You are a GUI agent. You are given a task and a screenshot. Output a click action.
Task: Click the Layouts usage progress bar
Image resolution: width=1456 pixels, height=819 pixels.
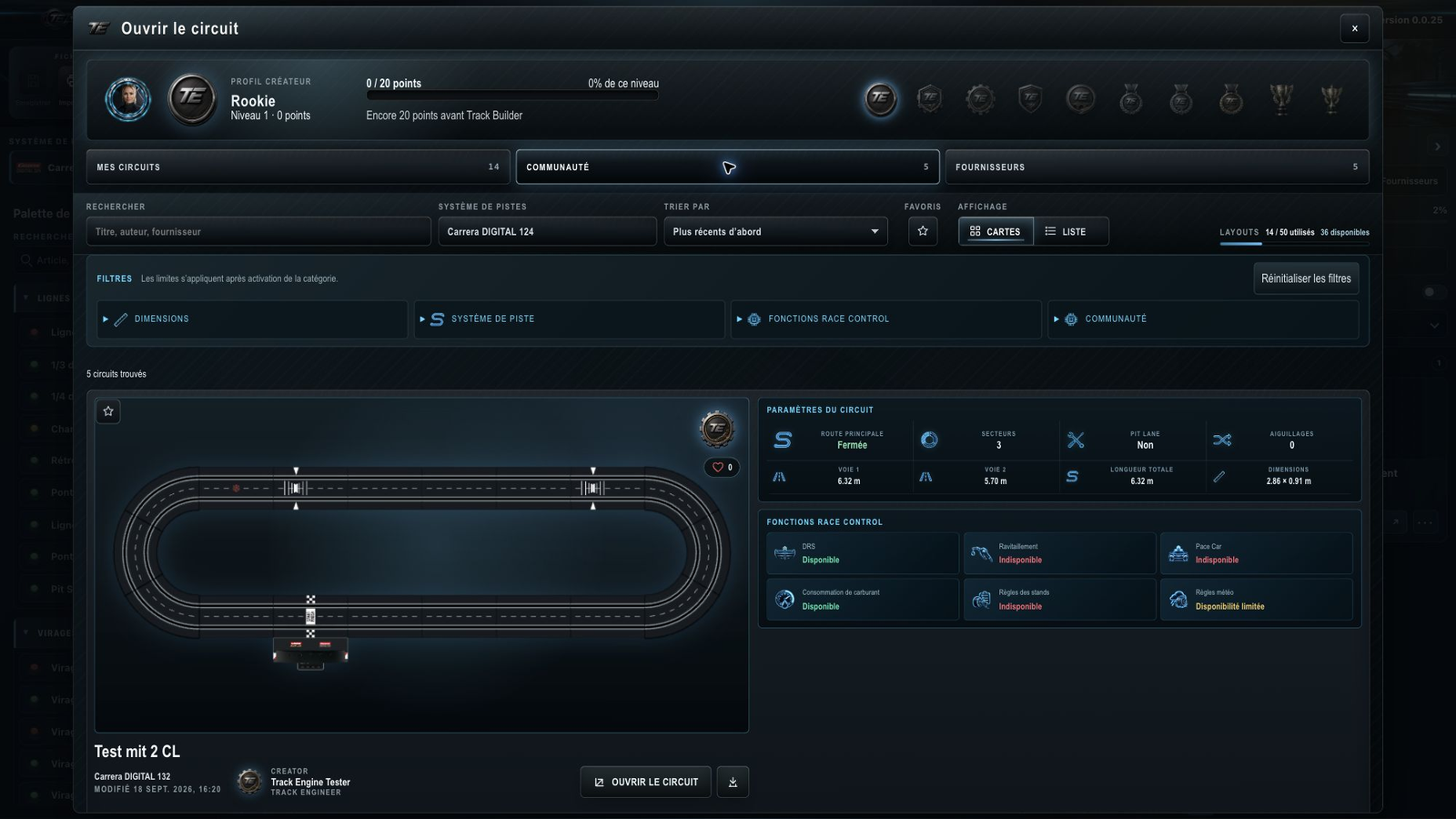1294,243
